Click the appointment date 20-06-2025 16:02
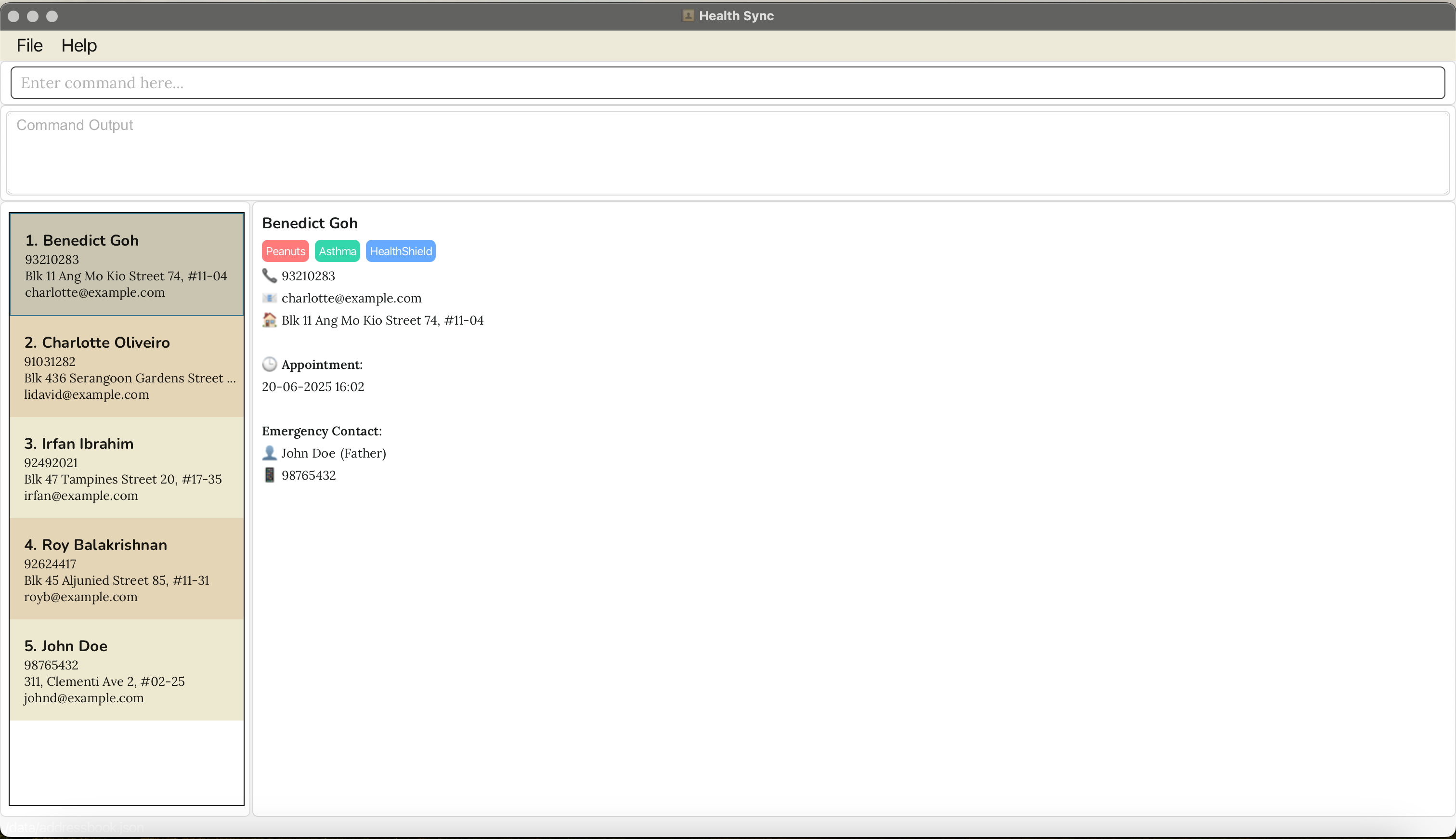1456x839 pixels. pos(313,387)
